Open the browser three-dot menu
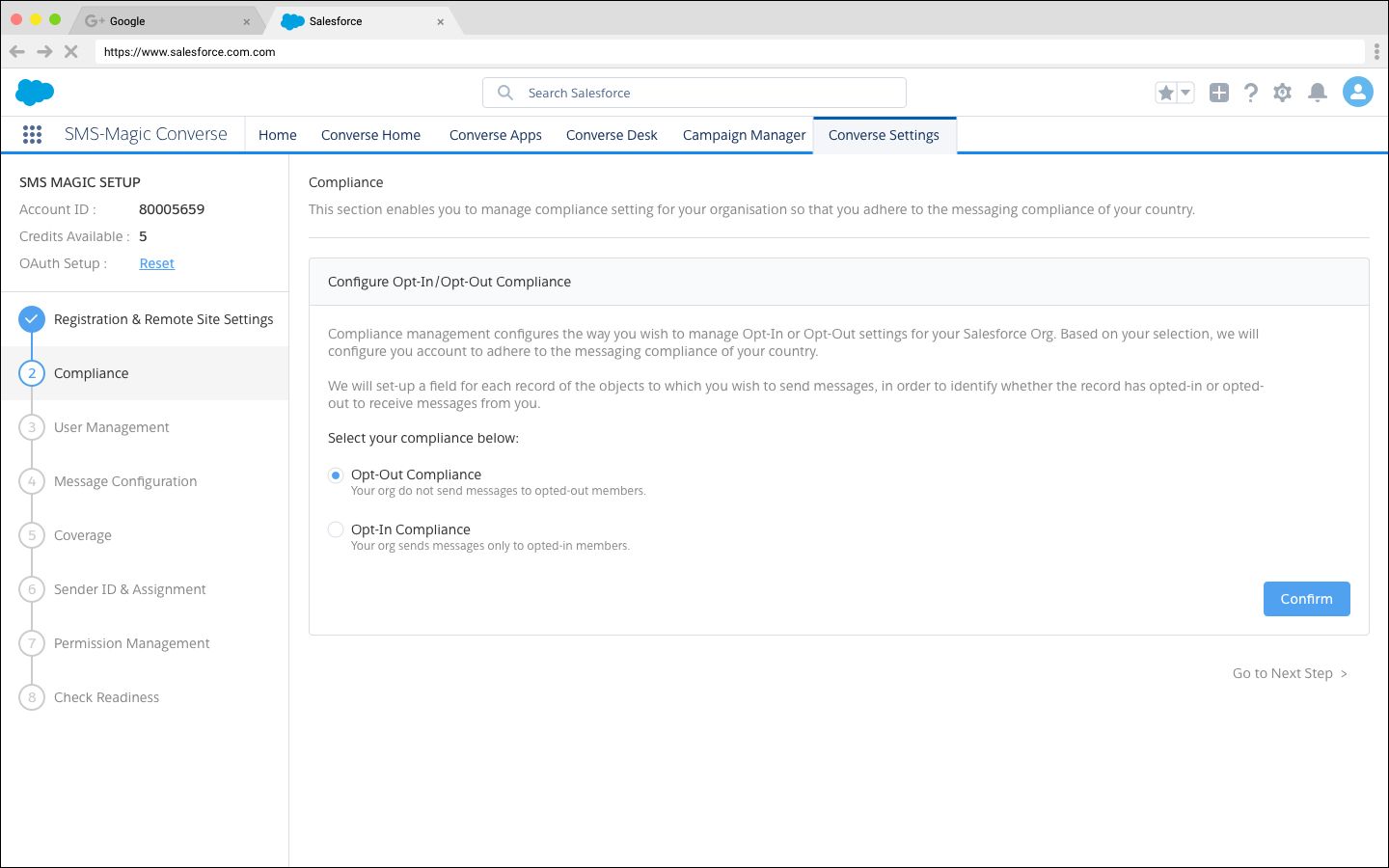 click(1376, 52)
